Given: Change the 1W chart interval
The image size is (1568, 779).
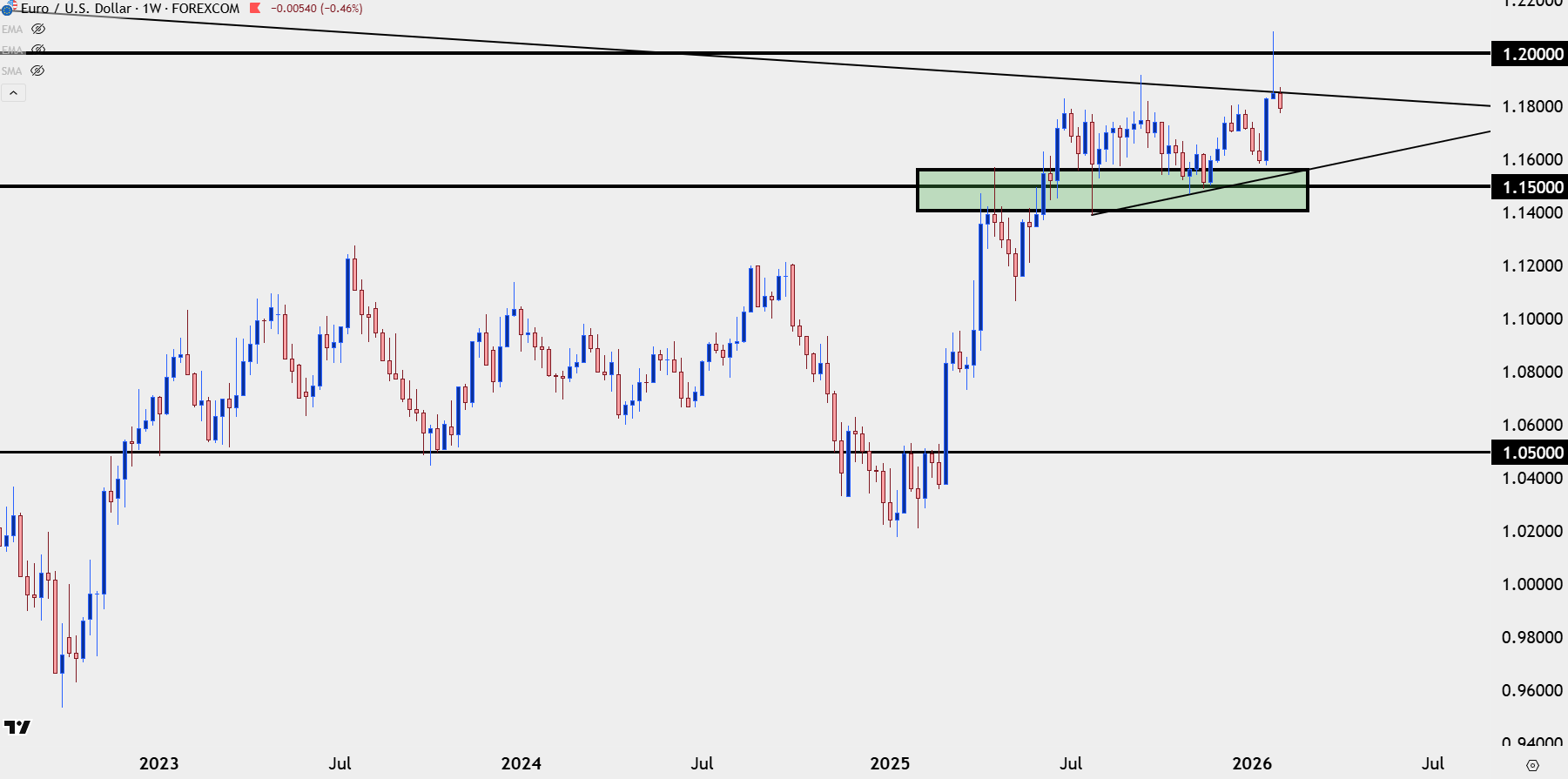Looking at the screenshot, I should coord(152,9).
